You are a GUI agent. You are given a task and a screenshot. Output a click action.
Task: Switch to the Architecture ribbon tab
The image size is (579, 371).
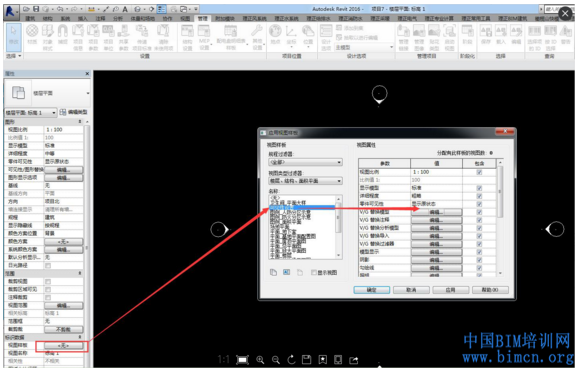(30, 18)
